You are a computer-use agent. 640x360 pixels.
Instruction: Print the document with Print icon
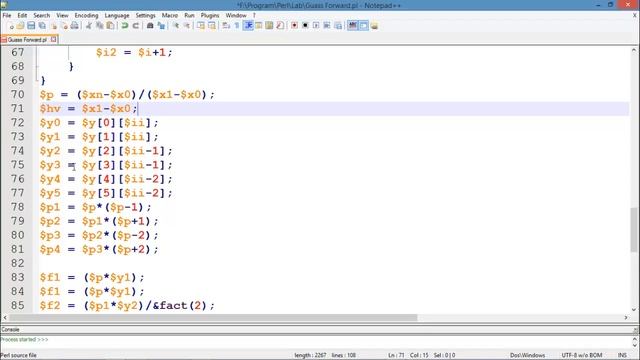pyautogui.click(x=74, y=26)
